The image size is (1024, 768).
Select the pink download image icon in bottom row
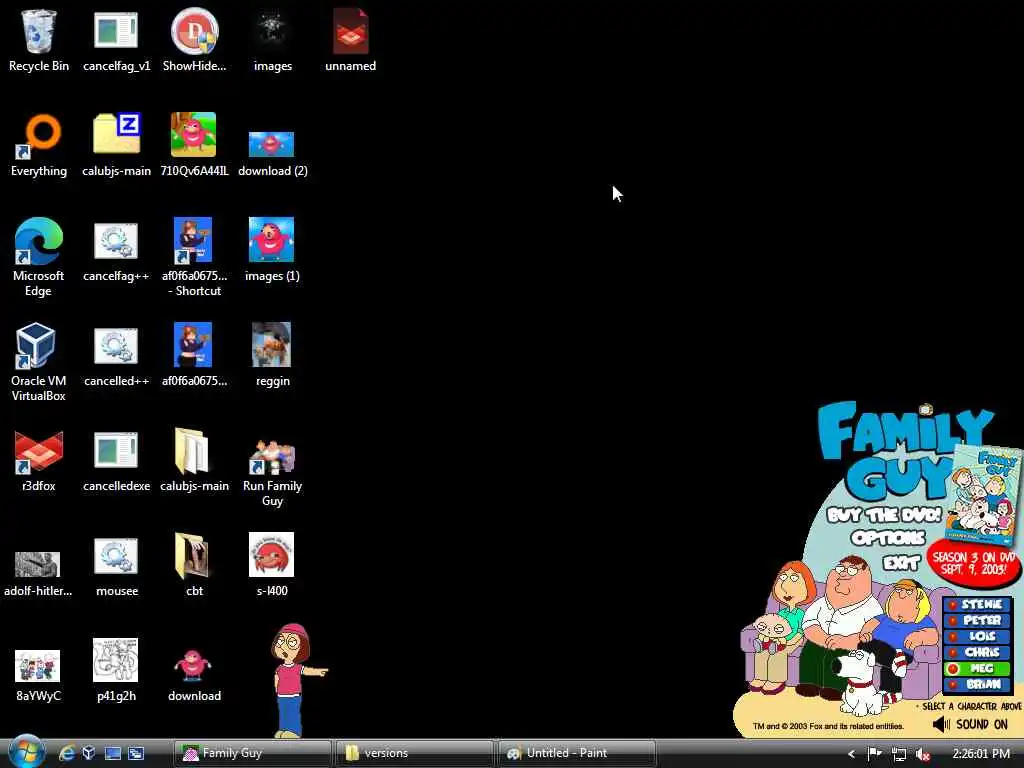point(194,675)
